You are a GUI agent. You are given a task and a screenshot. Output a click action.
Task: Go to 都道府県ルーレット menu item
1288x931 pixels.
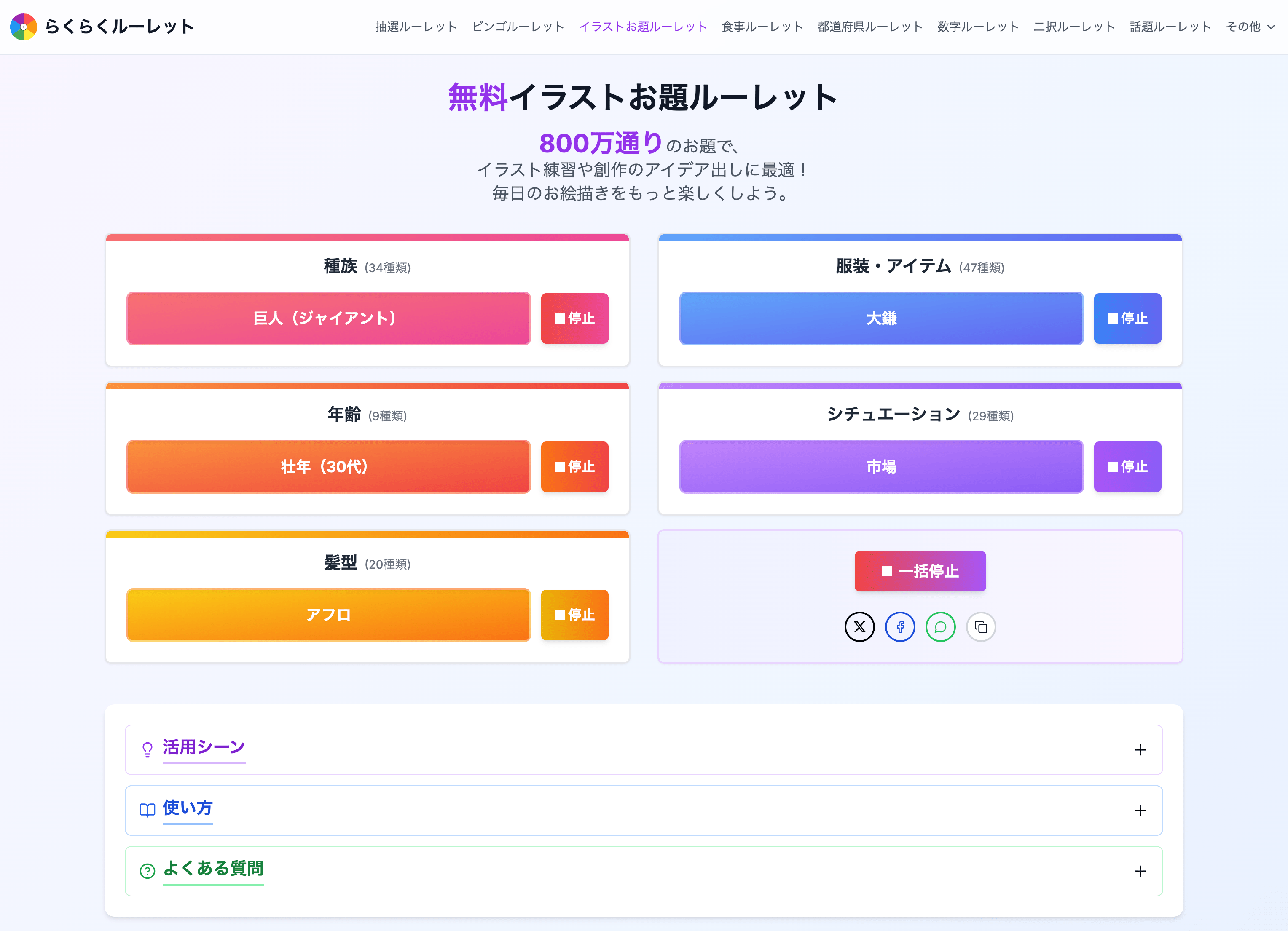pos(869,27)
